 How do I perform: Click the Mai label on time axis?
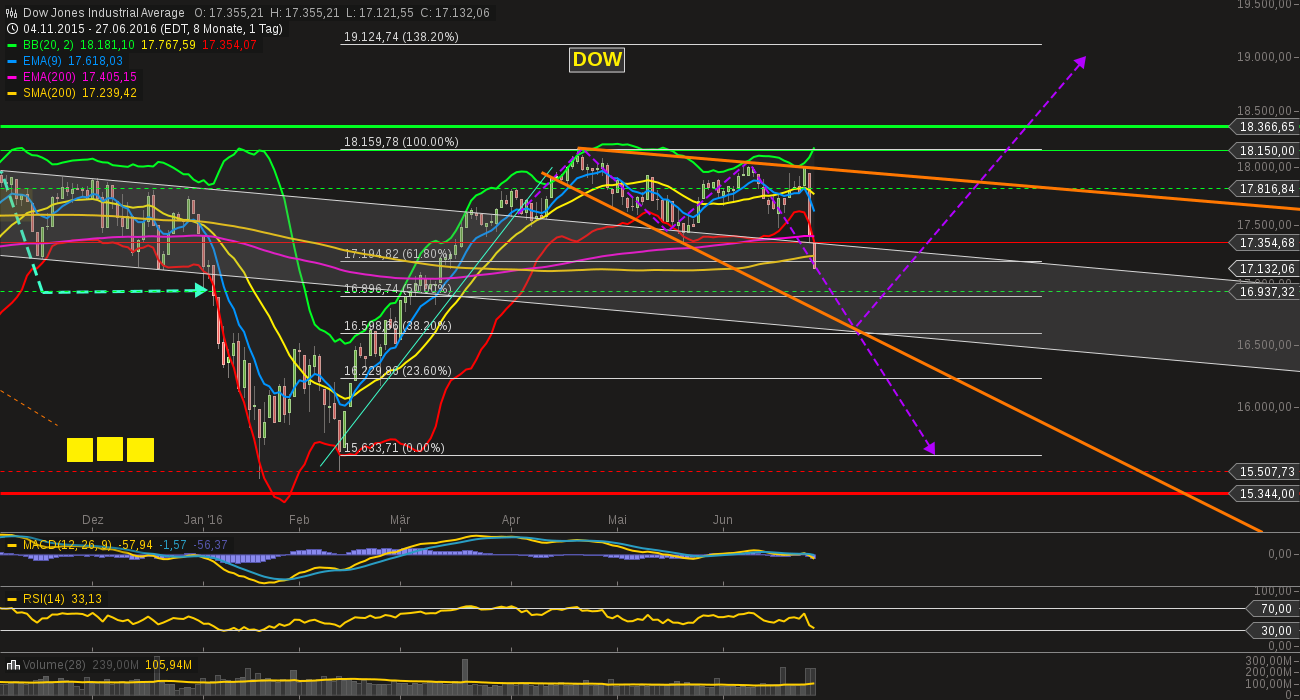point(617,520)
